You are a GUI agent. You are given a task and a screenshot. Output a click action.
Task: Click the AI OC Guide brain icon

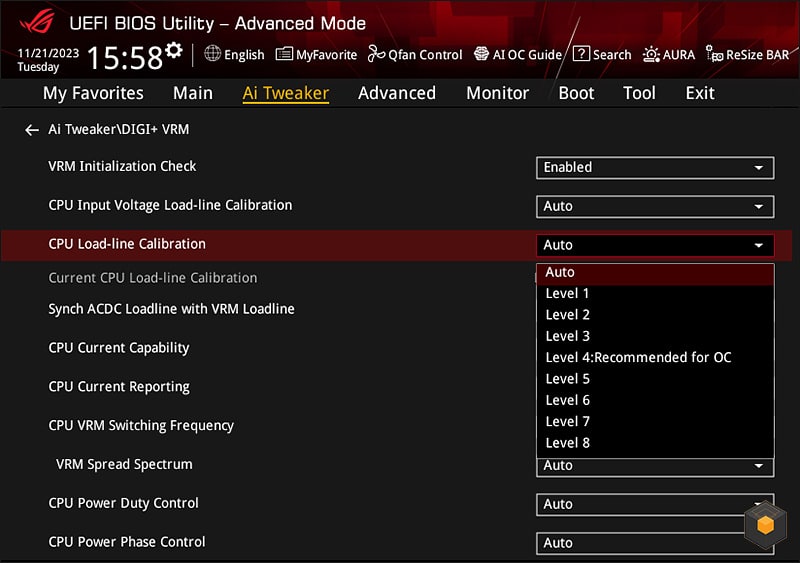[x=481, y=53]
